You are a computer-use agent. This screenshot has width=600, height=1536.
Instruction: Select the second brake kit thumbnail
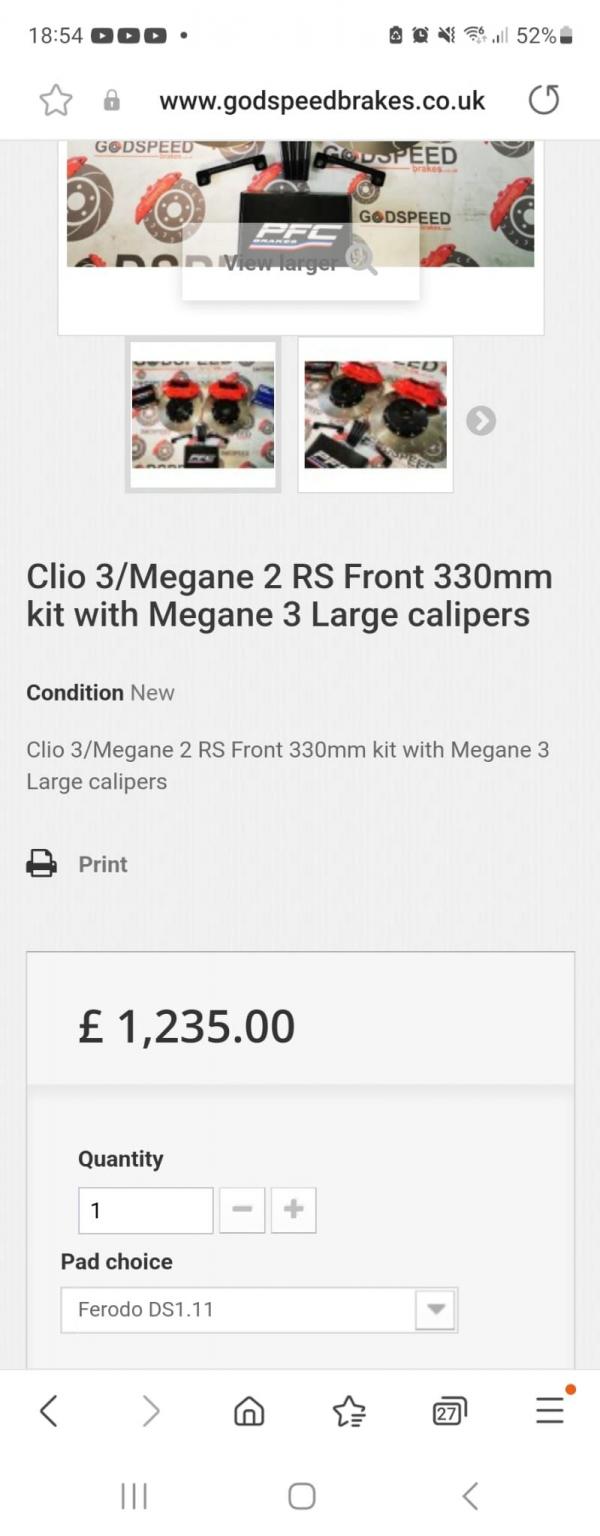(x=374, y=414)
